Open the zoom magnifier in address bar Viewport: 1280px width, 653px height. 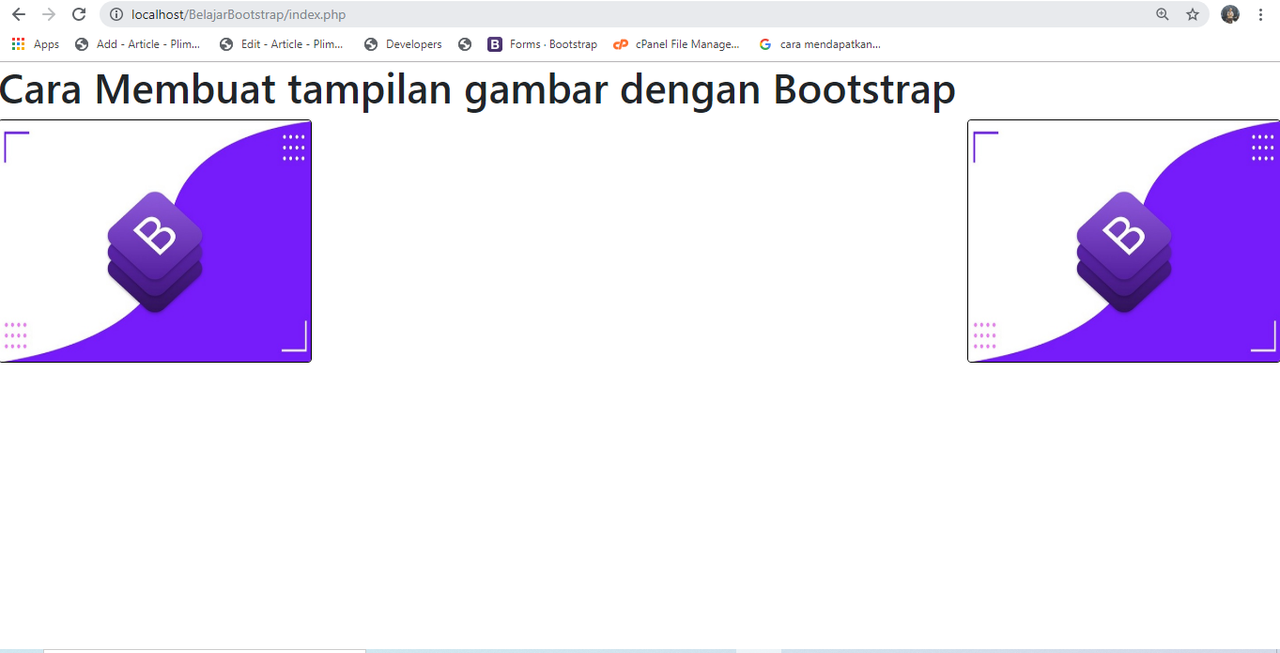[x=1162, y=14]
